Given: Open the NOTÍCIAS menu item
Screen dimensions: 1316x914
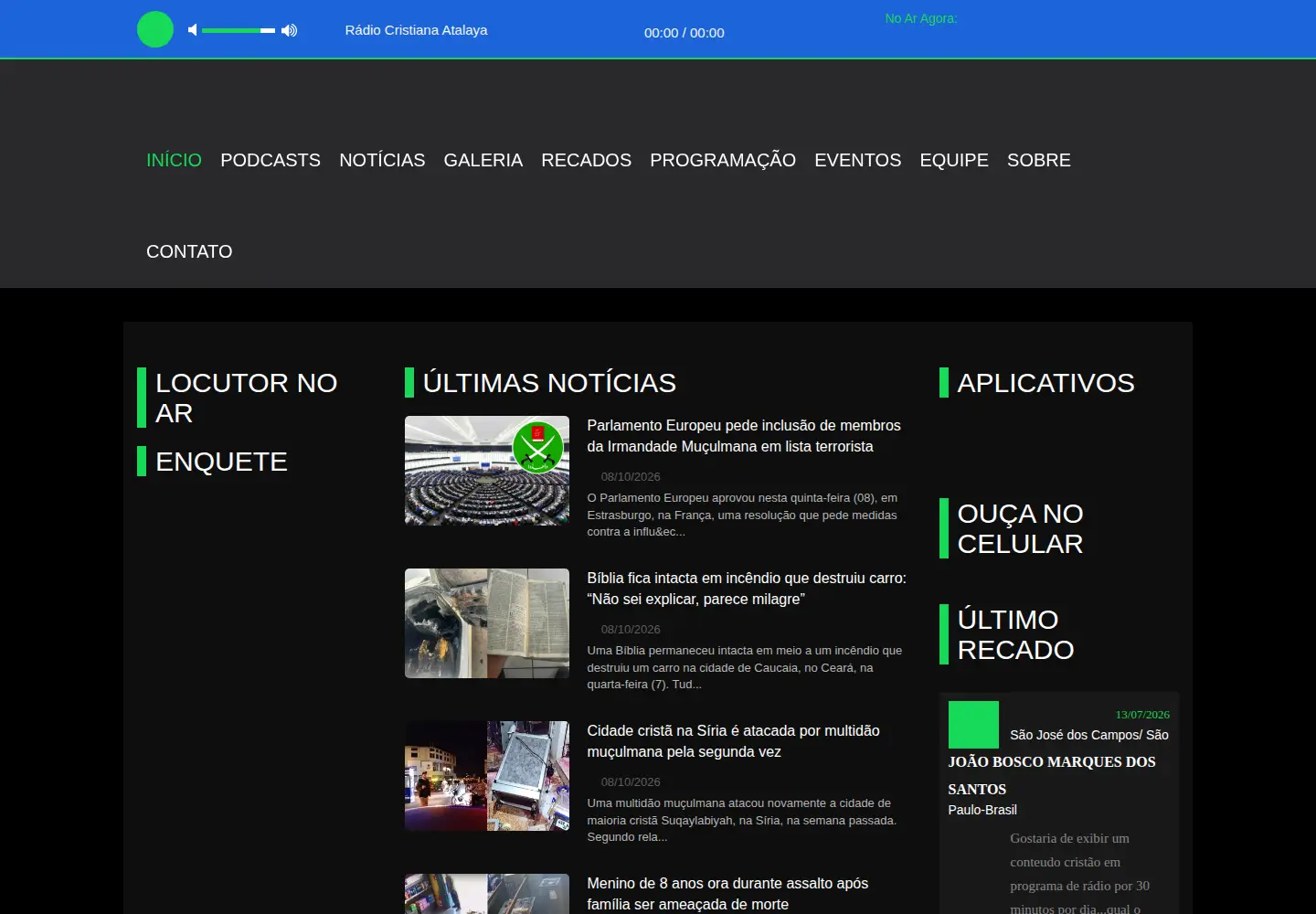Looking at the screenshot, I should point(382,160).
